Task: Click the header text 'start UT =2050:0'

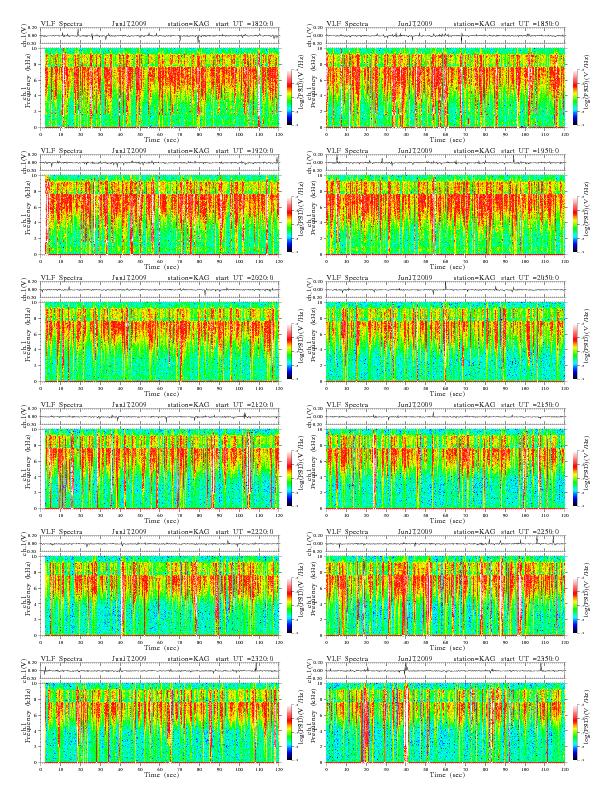Action: point(530,278)
